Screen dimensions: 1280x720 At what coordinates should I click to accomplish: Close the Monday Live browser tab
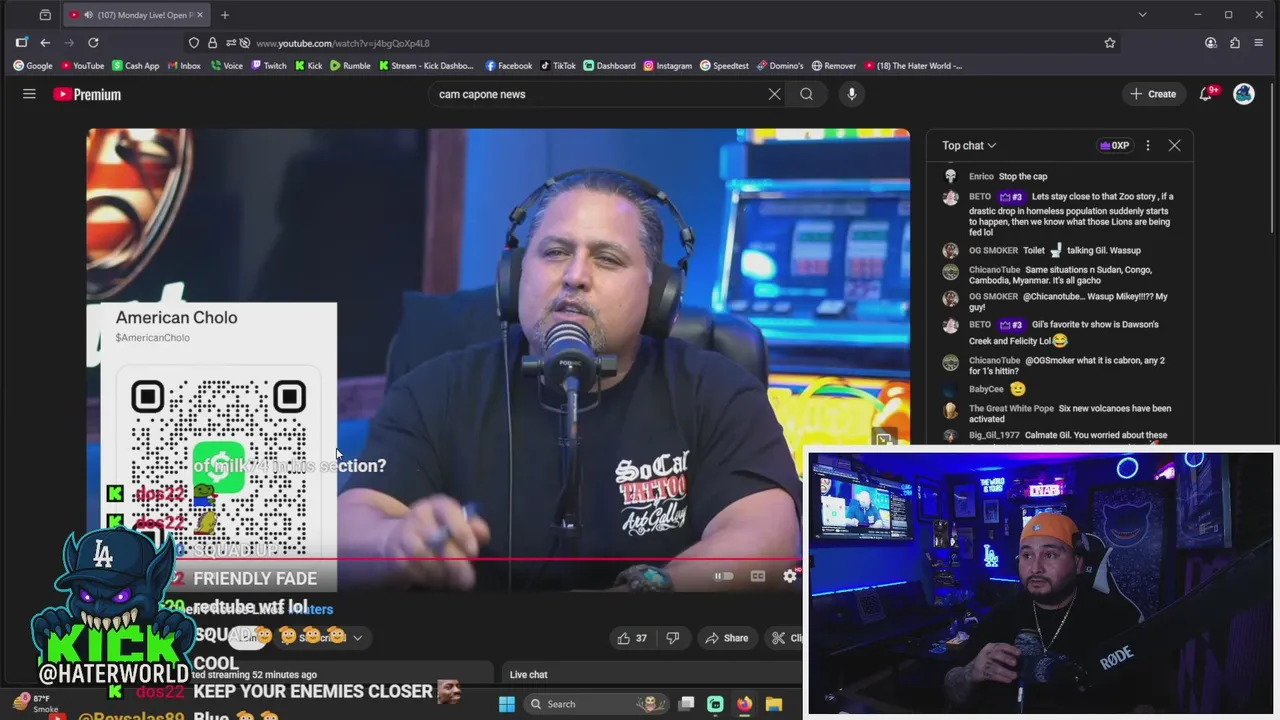200,15
